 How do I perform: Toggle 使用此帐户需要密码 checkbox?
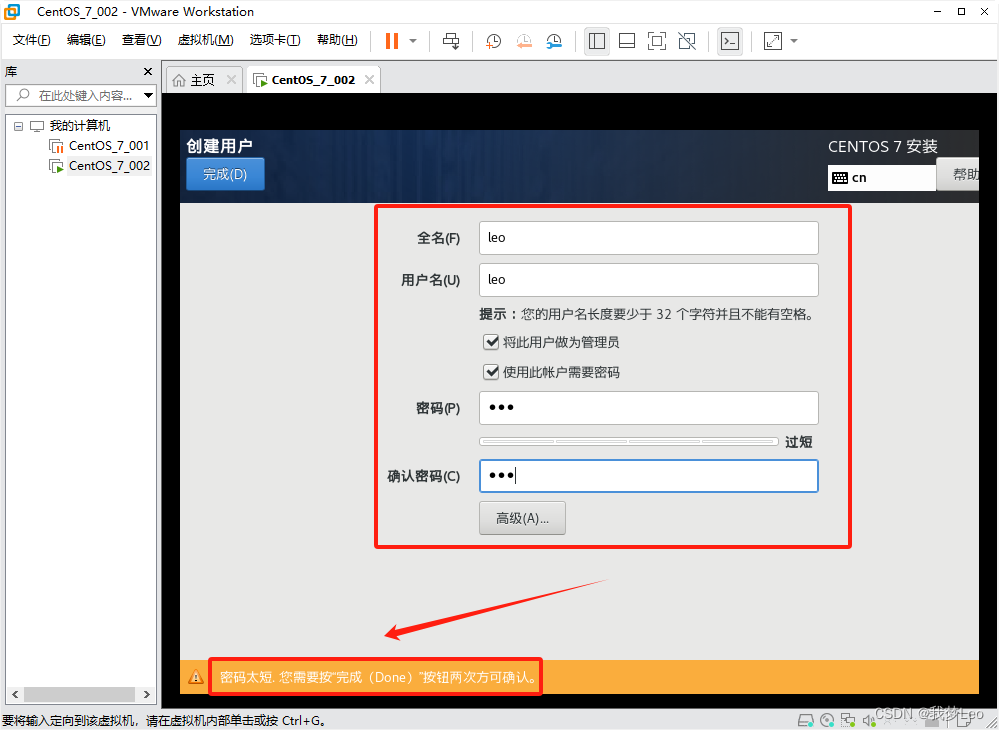coord(491,372)
